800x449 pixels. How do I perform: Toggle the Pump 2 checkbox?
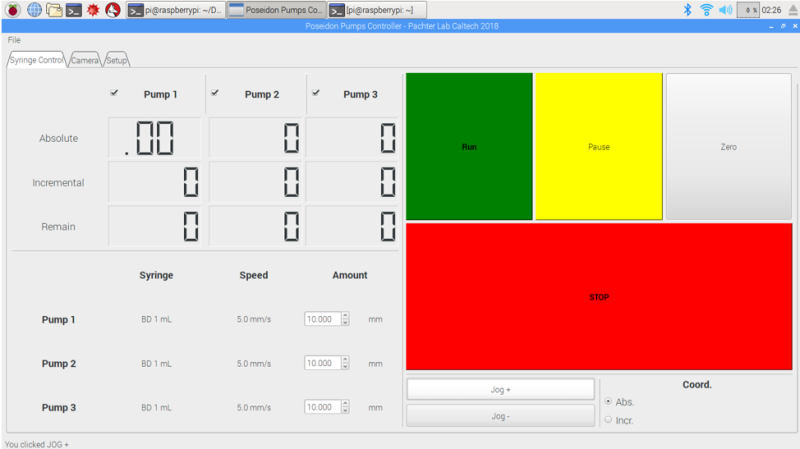(x=215, y=93)
